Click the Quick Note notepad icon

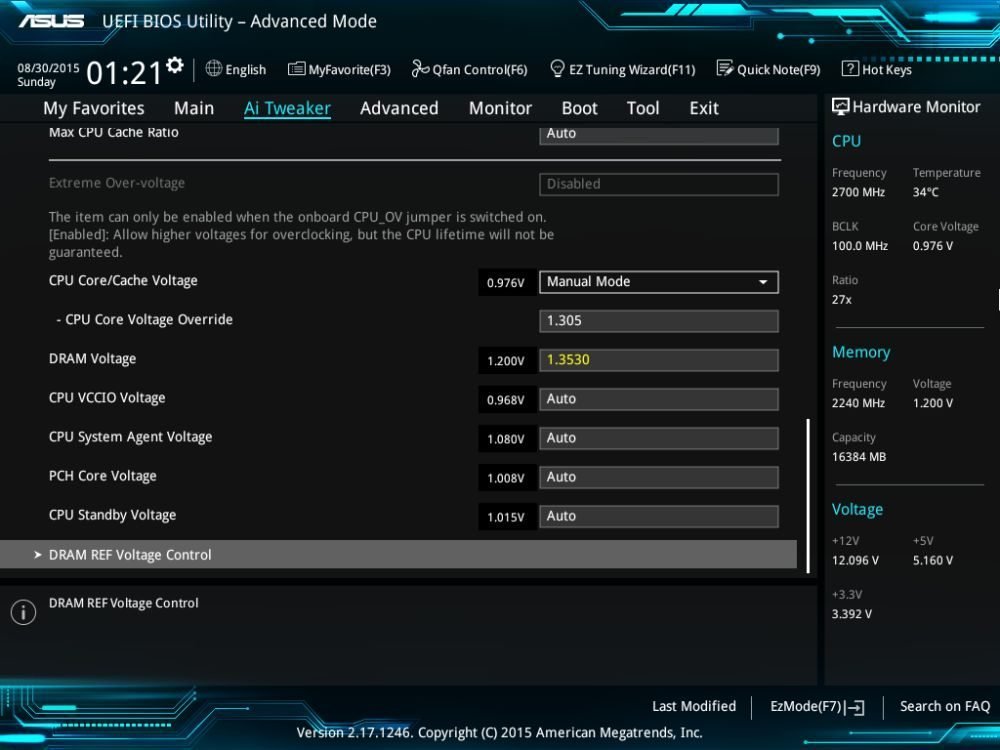click(x=724, y=68)
